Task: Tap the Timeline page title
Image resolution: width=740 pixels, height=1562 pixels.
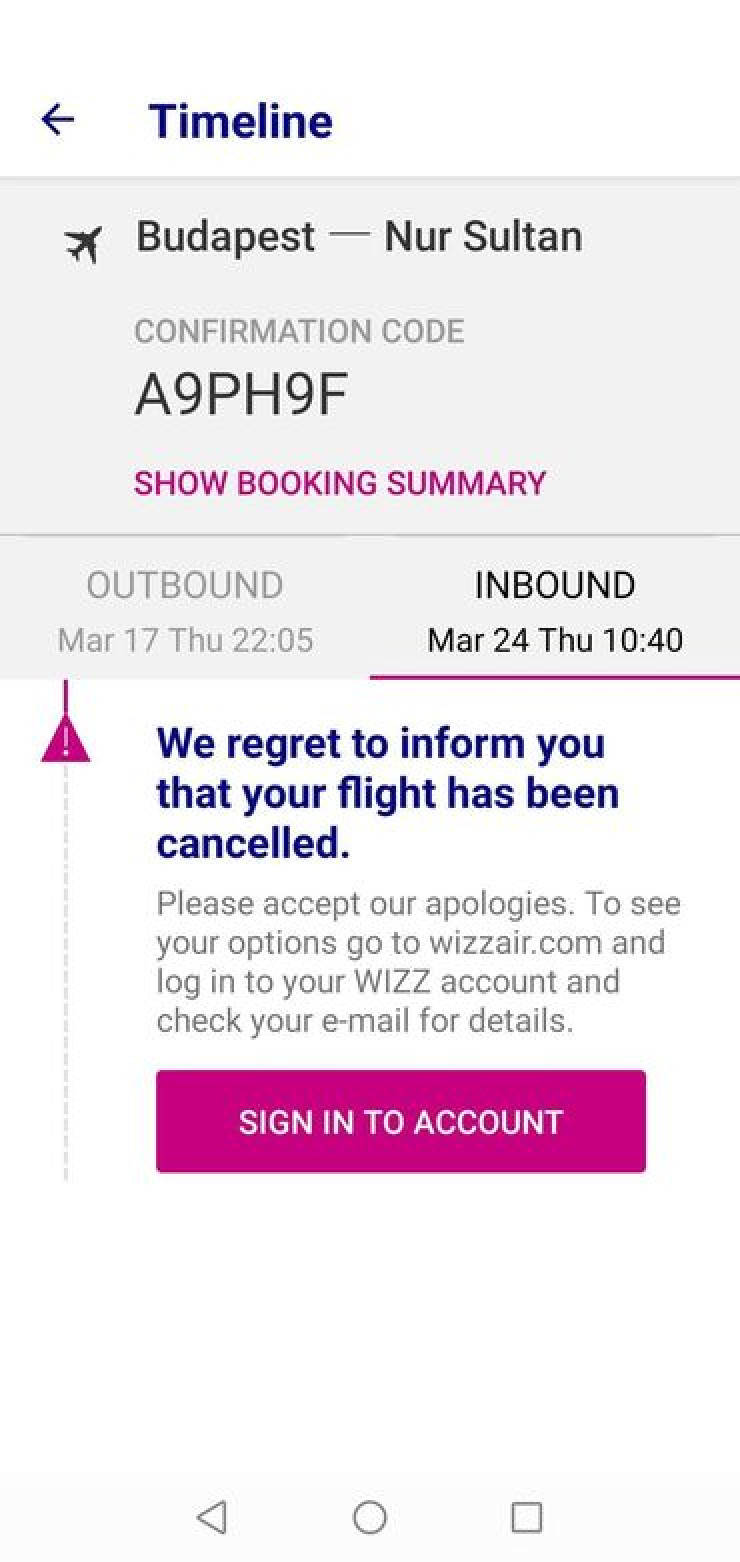Action: tap(241, 121)
